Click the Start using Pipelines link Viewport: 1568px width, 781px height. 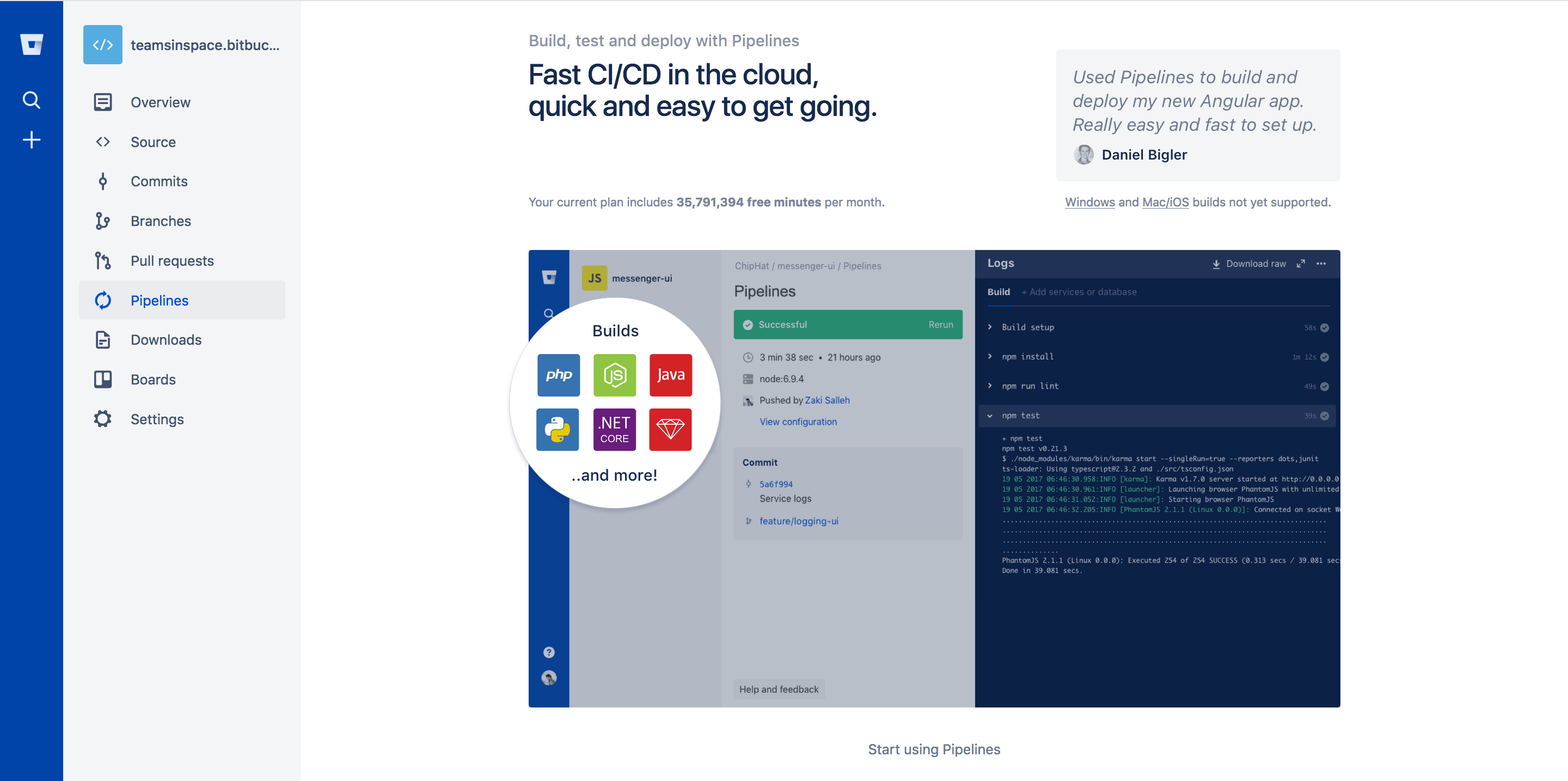[x=934, y=749]
